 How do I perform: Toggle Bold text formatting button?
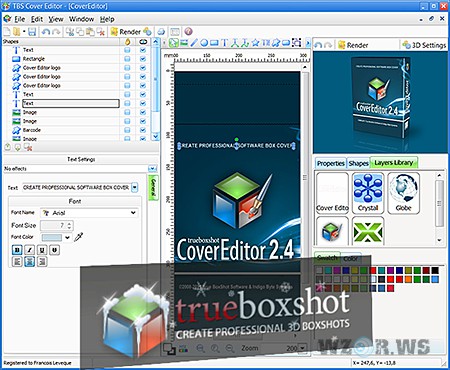17,250
